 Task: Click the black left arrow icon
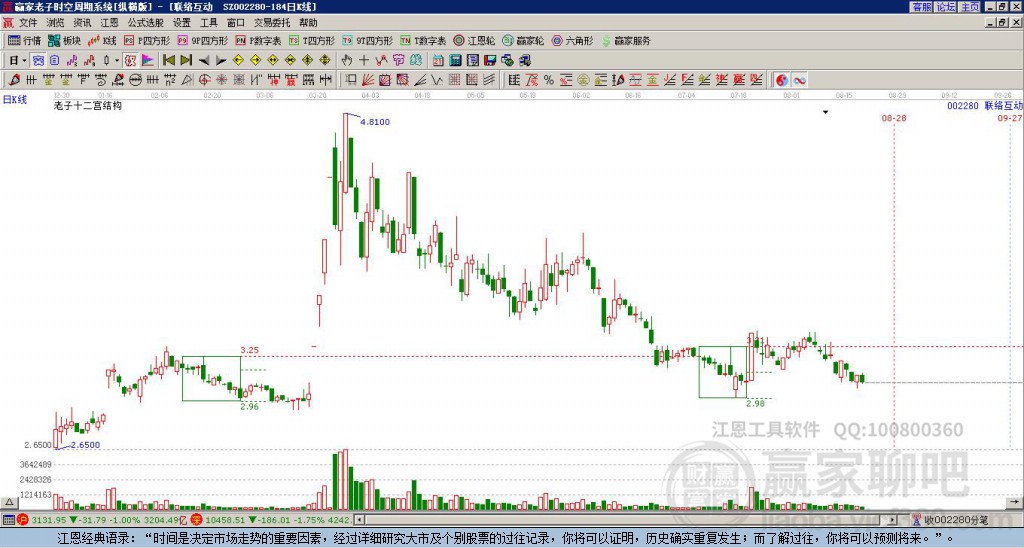click(204, 61)
